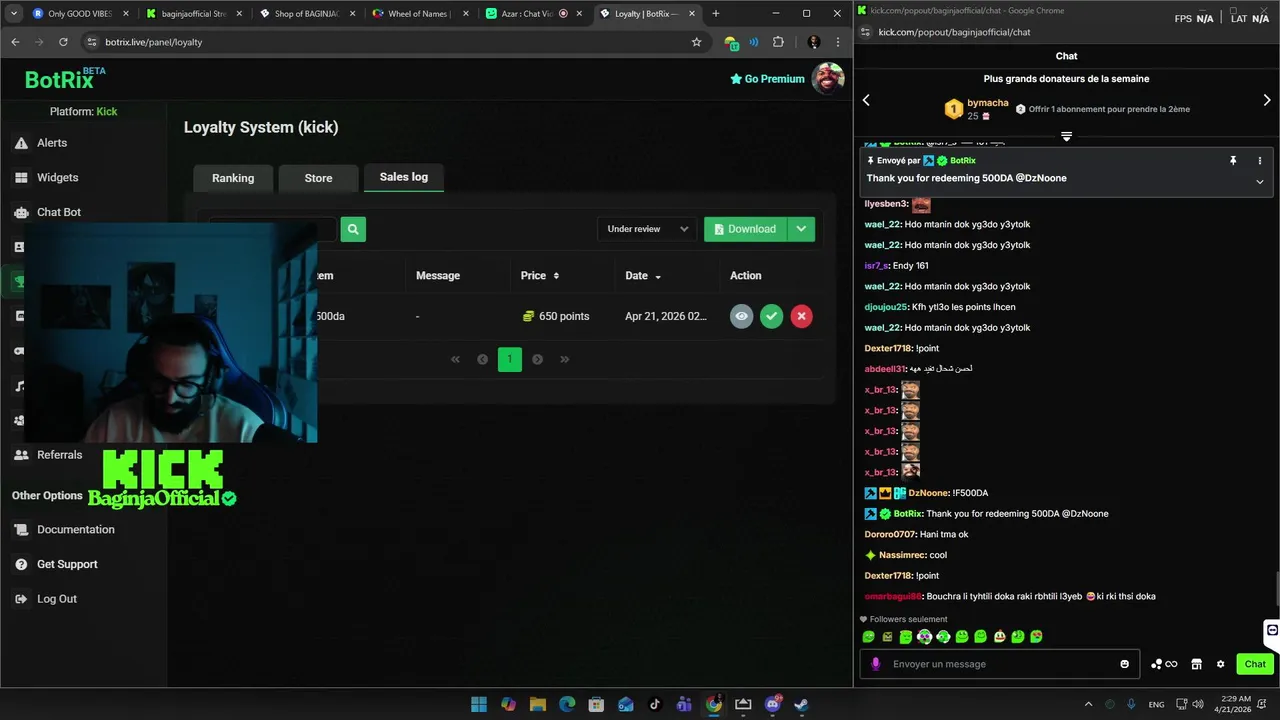The height and width of the screenshot is (720, 1280).
Task: Approve the 500da sale with green checkmark
Action: [x=771, y=316]
